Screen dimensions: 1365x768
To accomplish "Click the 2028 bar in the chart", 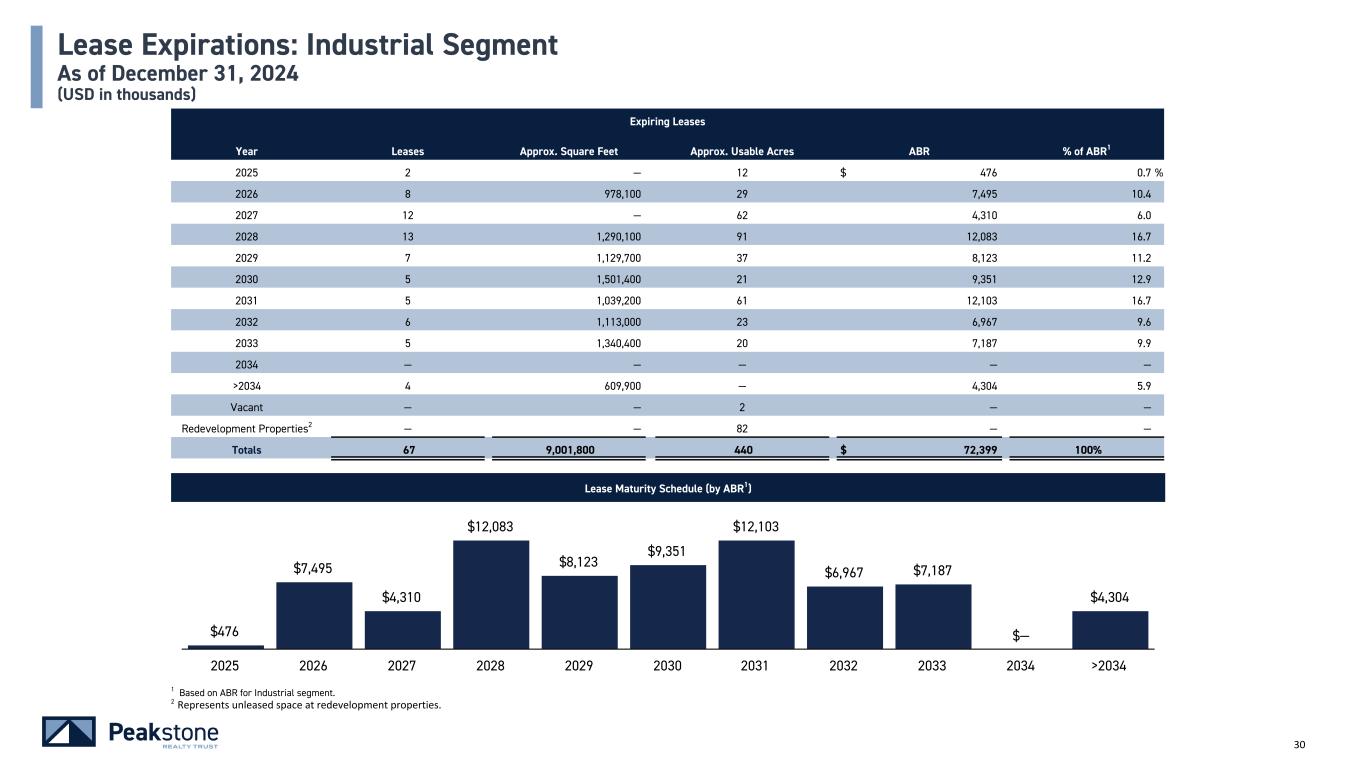I will point(490,595).
